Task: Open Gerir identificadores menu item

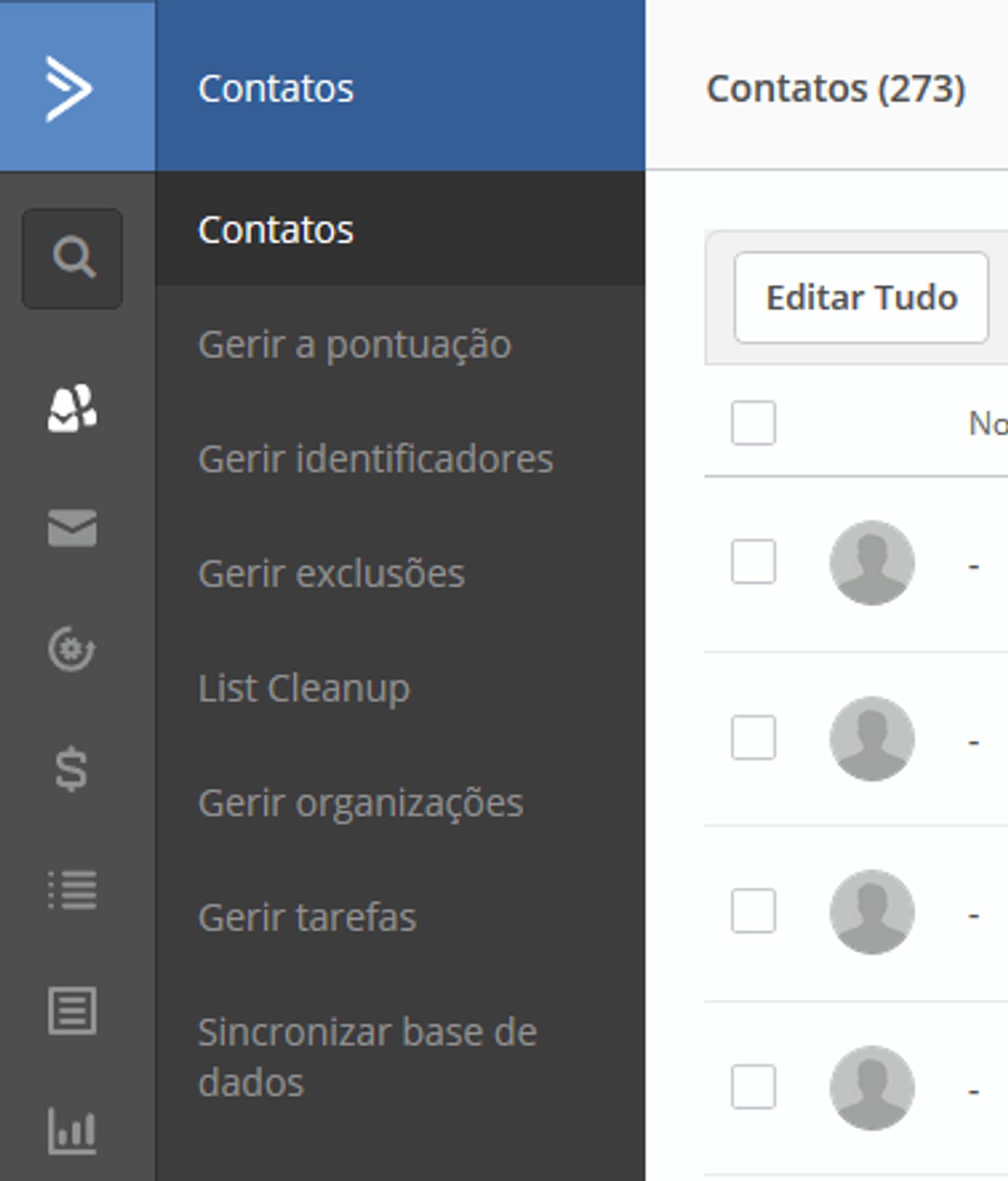Action: coord(375,459)
